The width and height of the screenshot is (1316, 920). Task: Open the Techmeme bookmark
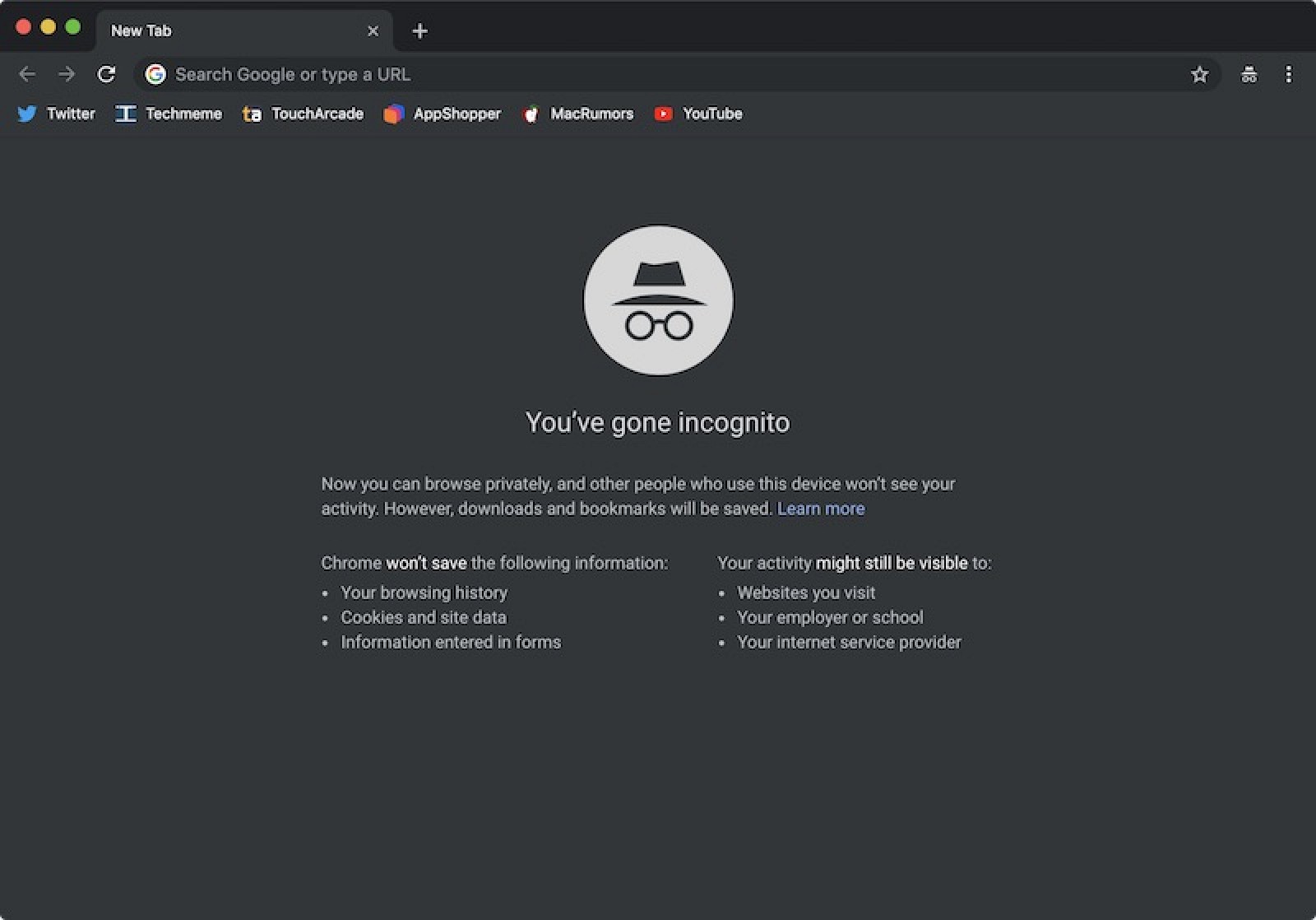pos(169,114)
